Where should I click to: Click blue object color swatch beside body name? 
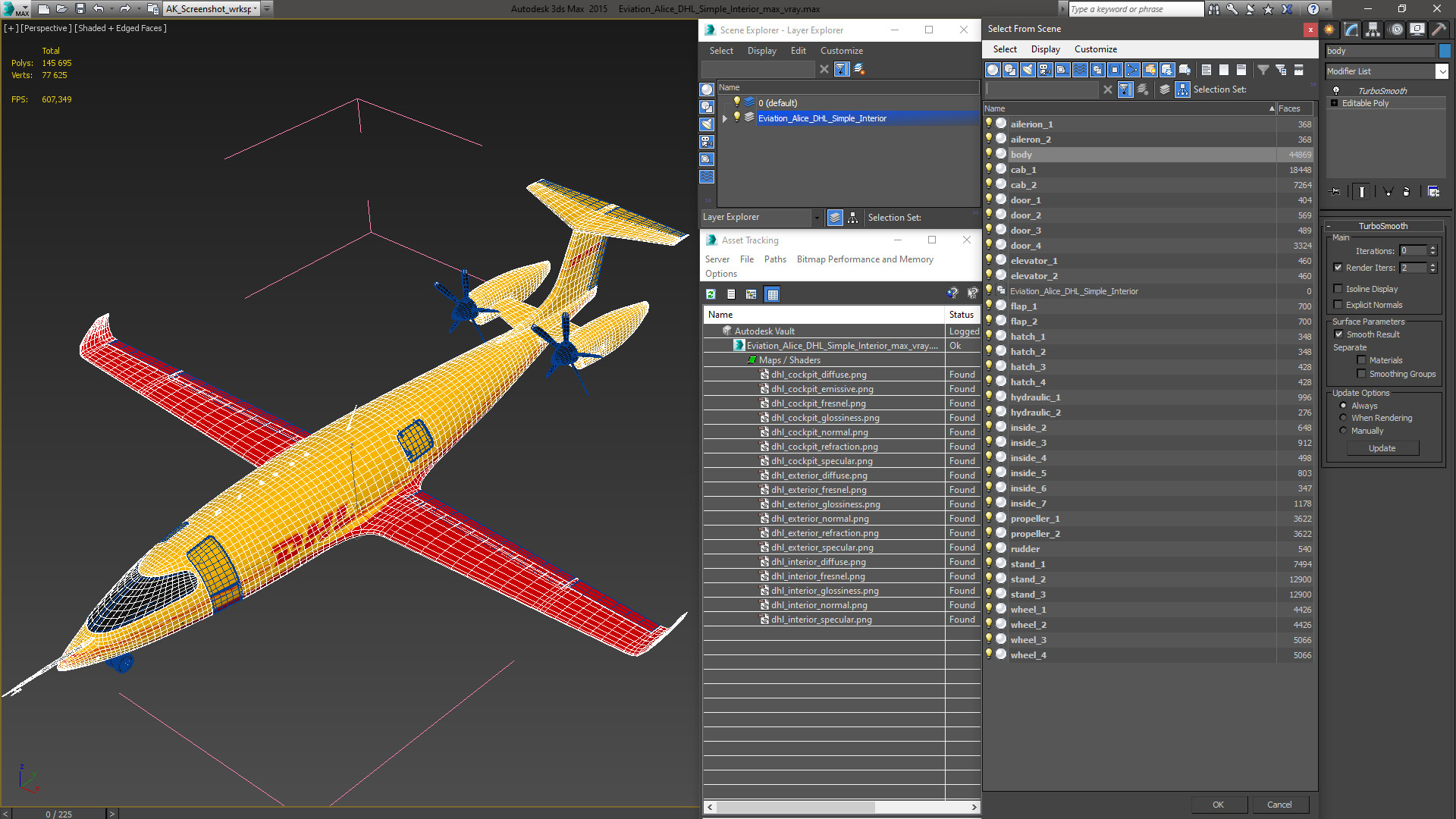coord(1444,51)
